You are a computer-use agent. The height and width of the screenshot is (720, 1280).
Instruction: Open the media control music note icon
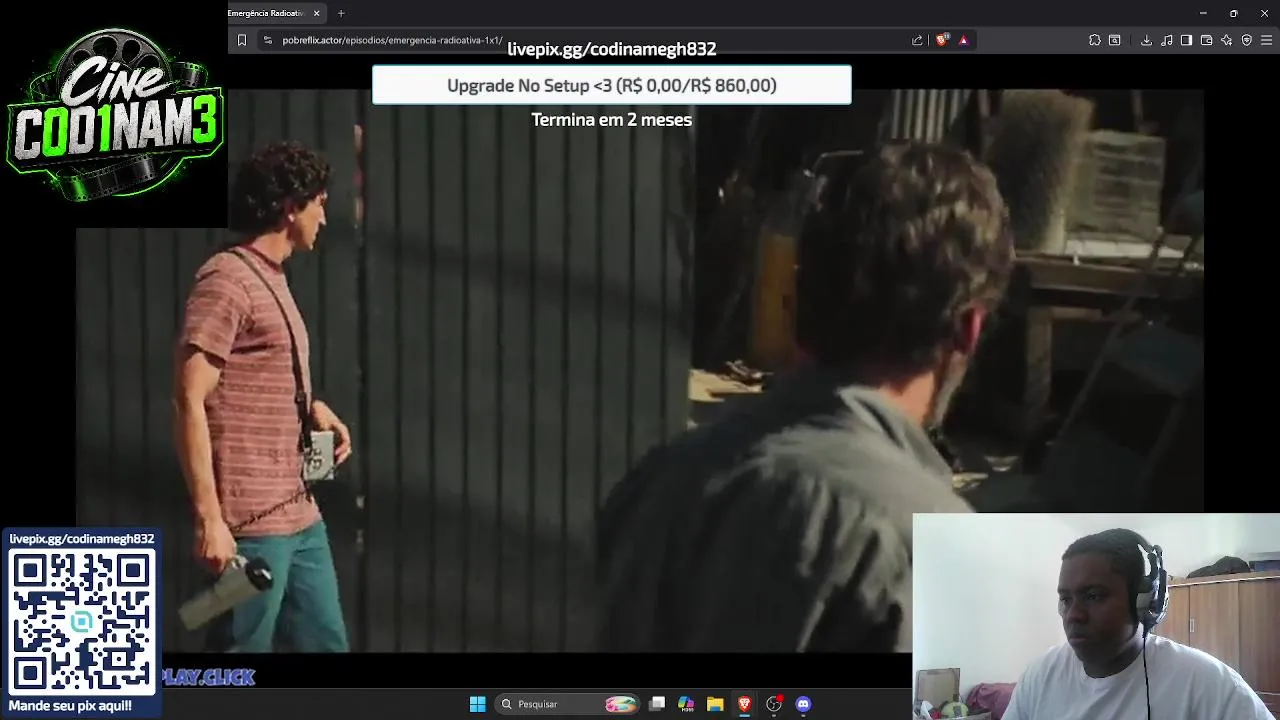tap(1166, 40)
